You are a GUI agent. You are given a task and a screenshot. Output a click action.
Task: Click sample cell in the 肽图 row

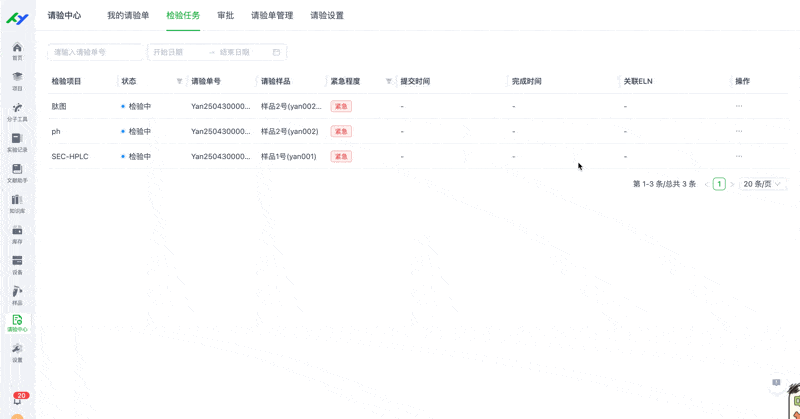click(x=291, y=106)
